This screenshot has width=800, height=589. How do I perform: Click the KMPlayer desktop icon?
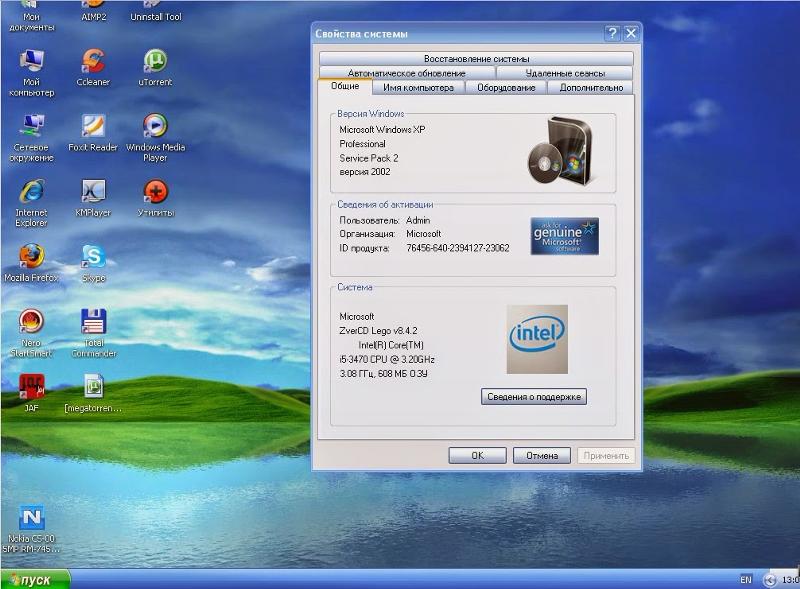point(93,198)
